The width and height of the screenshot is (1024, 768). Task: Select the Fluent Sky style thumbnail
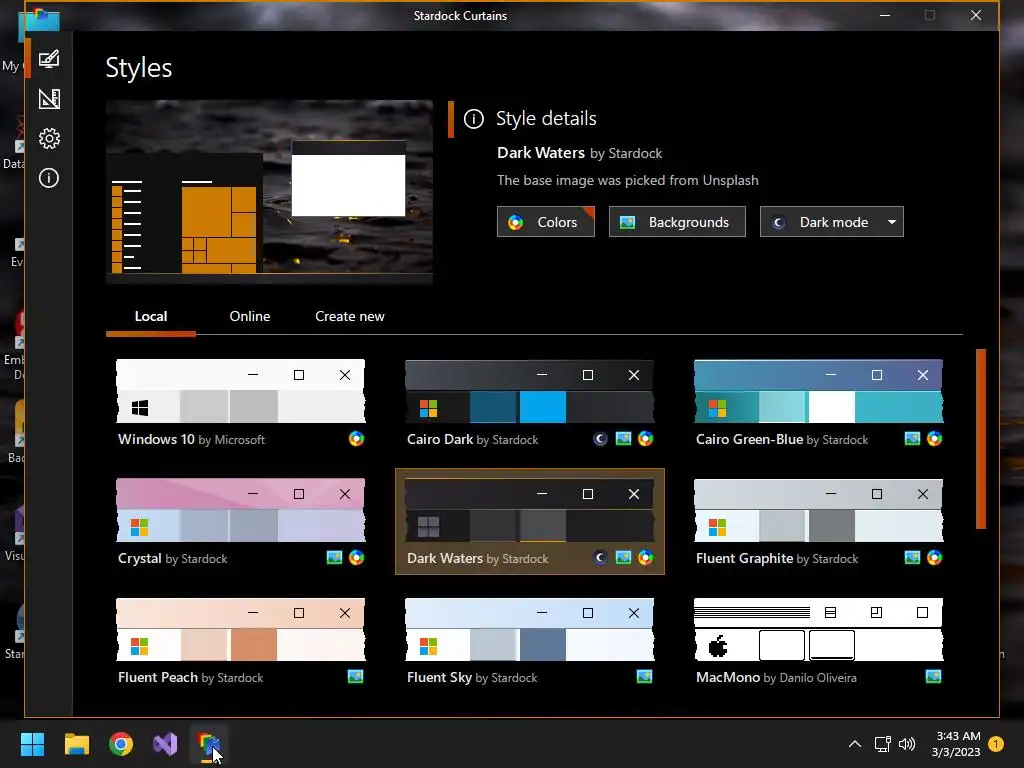coord(530,629)
